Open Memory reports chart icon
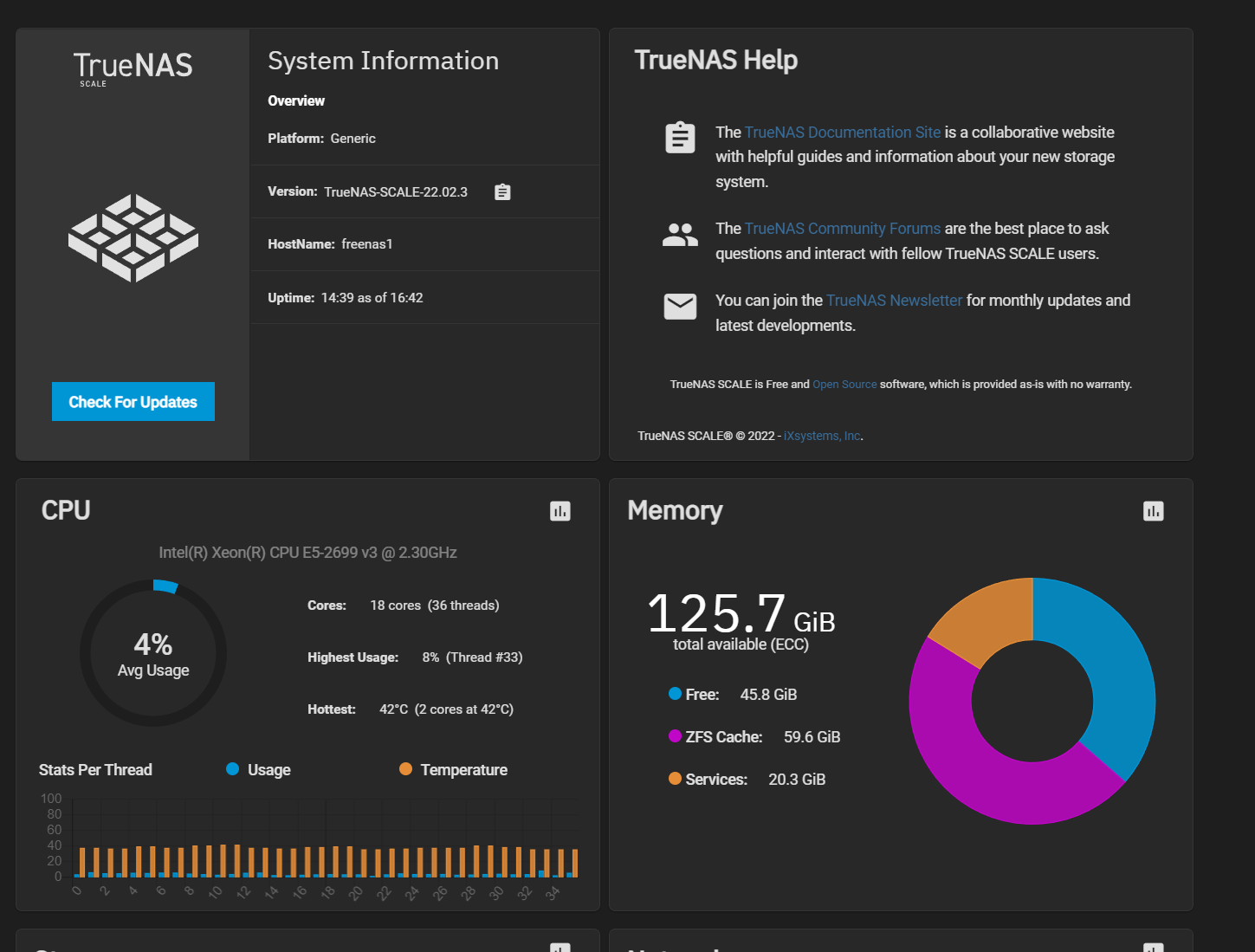The image size is (1255, 952). [1154, 511]
